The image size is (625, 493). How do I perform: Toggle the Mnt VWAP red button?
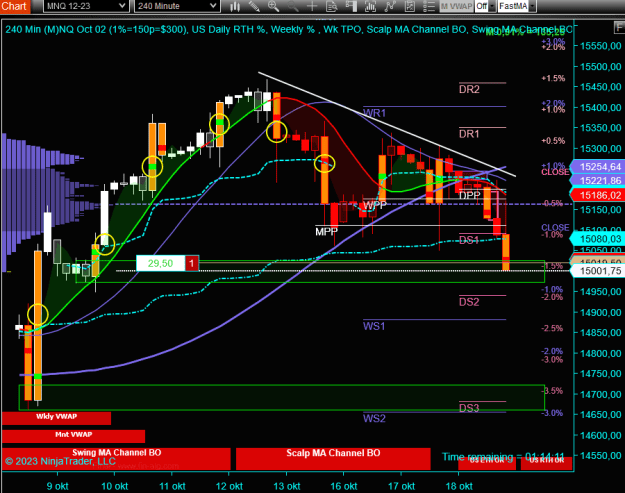click(73, 436)
